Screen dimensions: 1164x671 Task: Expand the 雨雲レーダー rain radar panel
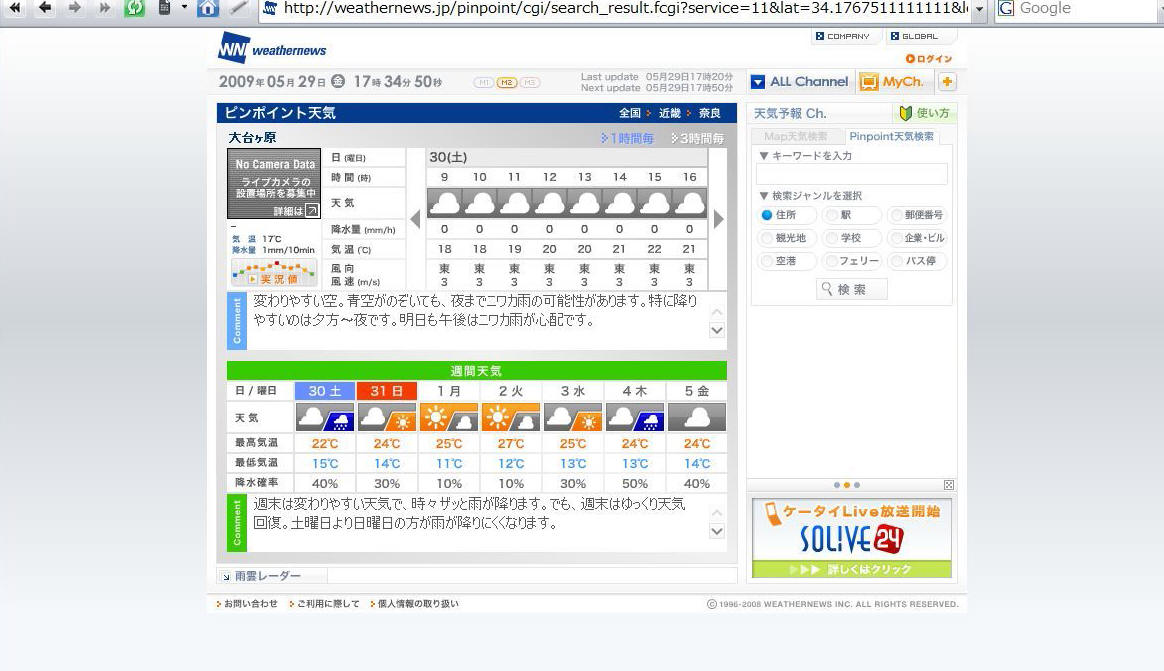[271, 576]
